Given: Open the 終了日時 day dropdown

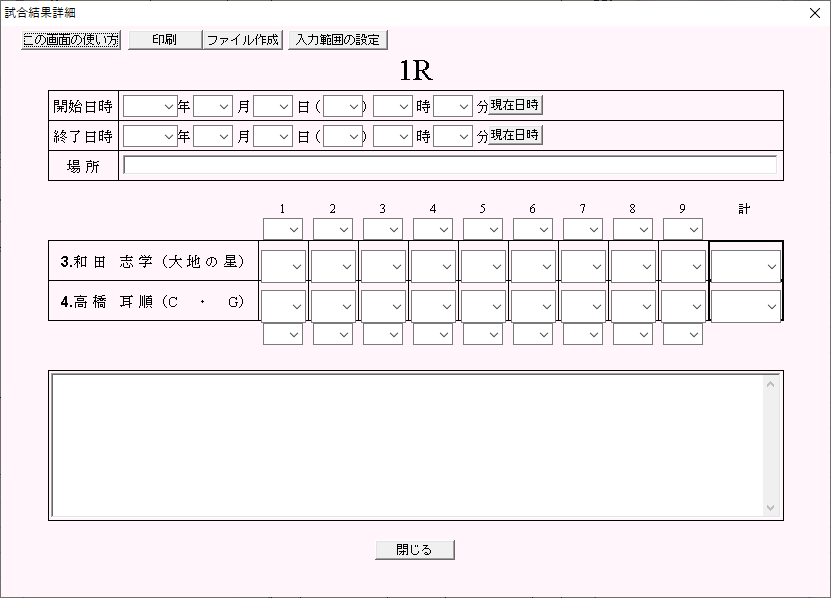Looking at the screenshot, I should click(272, 136).
